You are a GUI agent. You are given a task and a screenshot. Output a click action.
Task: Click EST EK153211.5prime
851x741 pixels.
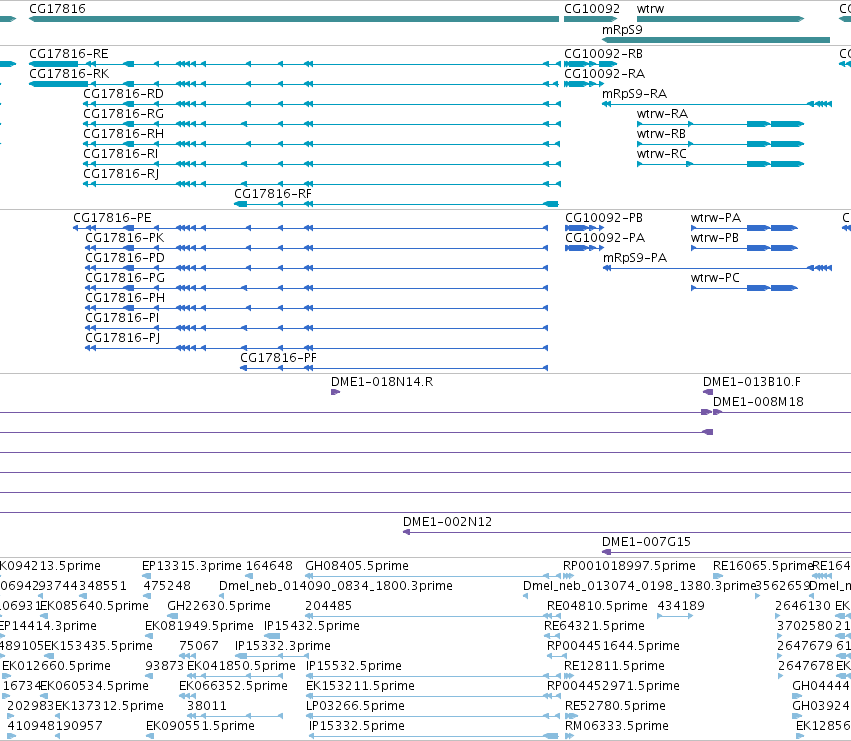360,687
